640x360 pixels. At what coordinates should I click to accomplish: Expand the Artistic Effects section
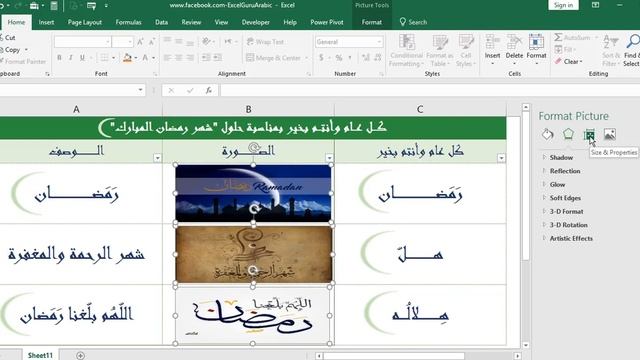(571, 238)
